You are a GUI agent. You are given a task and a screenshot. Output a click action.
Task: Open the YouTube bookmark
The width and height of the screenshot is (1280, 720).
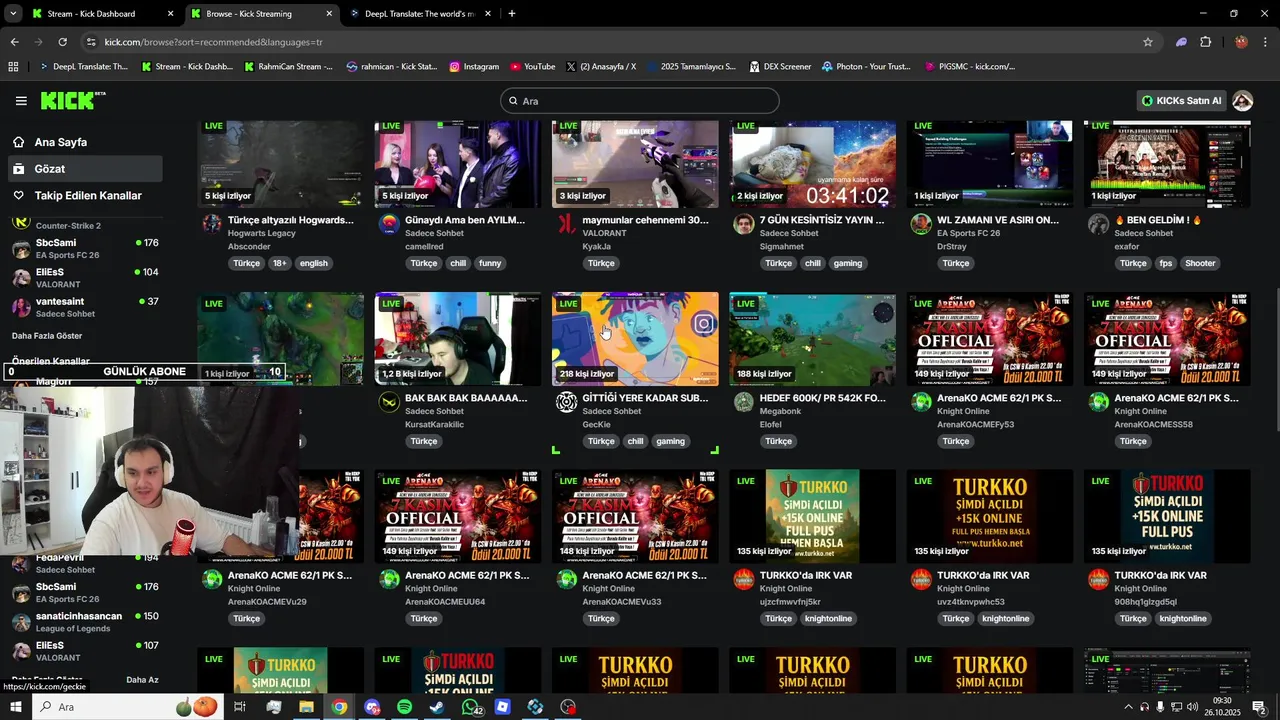[x=532, y=67]
